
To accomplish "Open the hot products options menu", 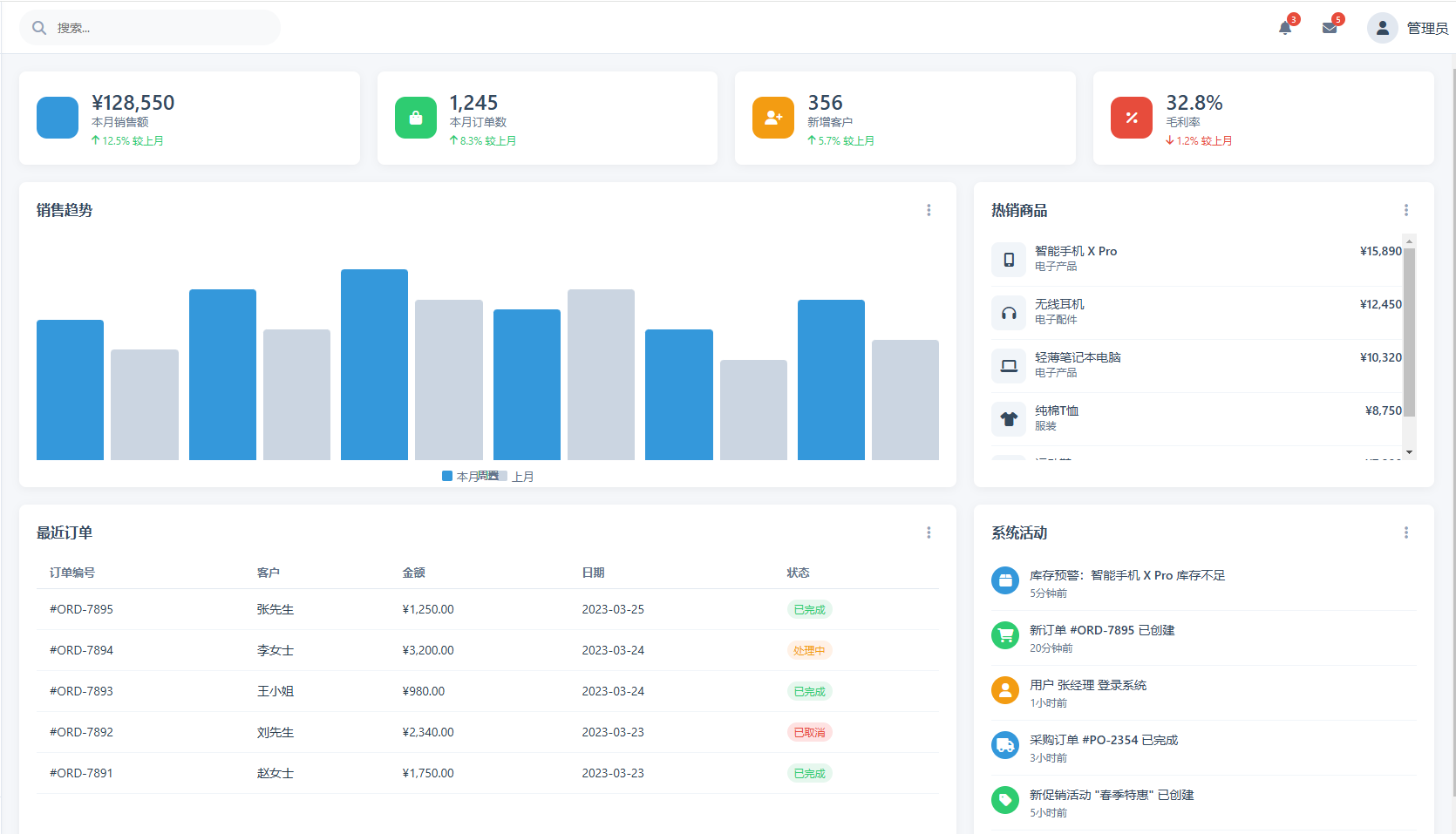I will 1405,210.
